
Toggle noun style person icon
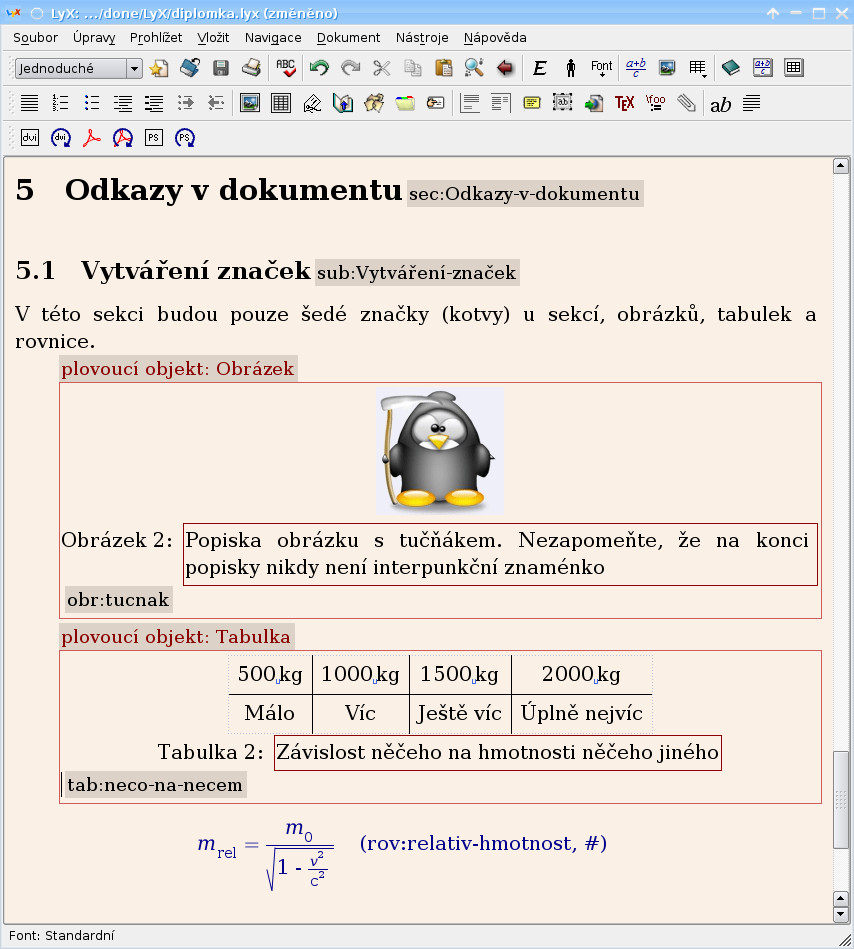point(570,68)
